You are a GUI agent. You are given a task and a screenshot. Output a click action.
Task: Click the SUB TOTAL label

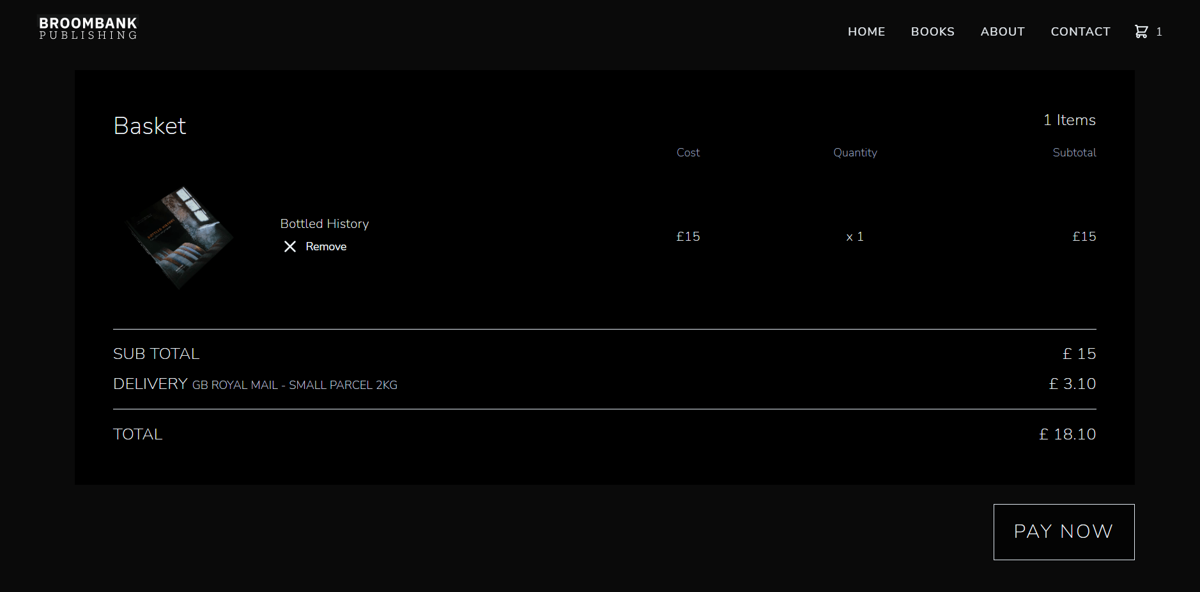pos(156,354)
